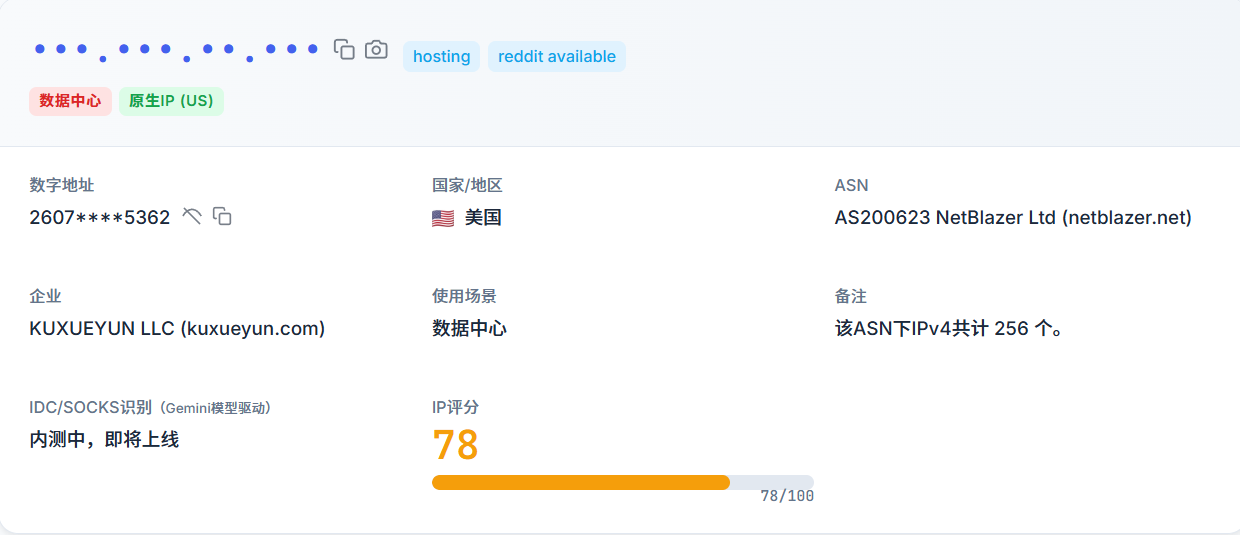
Task: Click the 内测中，即将上线 status text
Action: coord(104,439)
